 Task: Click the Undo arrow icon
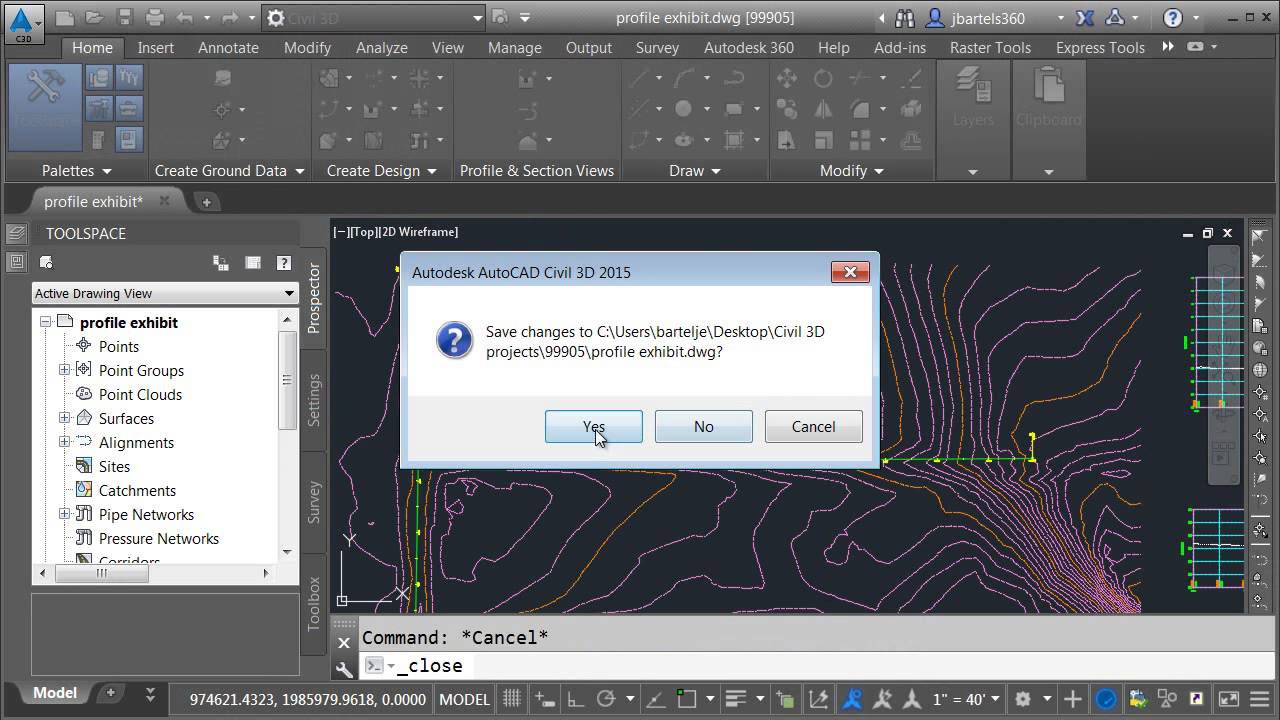184,18
